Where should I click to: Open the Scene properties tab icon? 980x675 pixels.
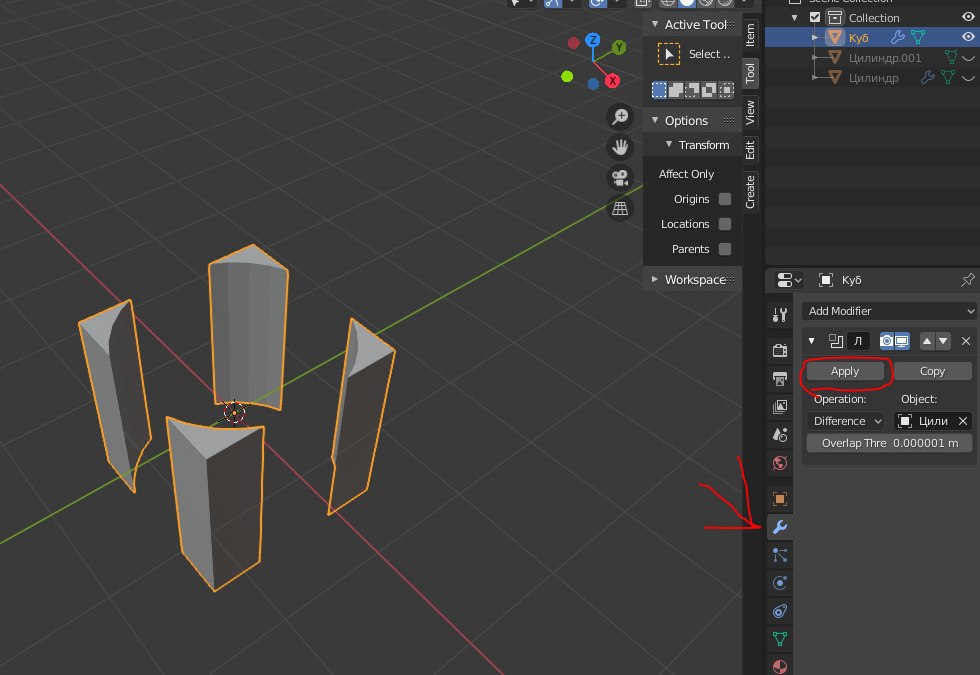[779, 435]
